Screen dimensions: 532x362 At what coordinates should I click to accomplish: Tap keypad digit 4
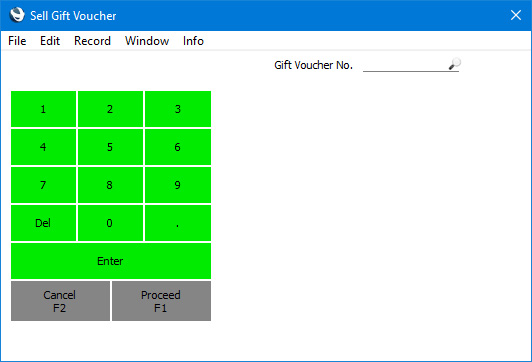(x=43, y=147)
